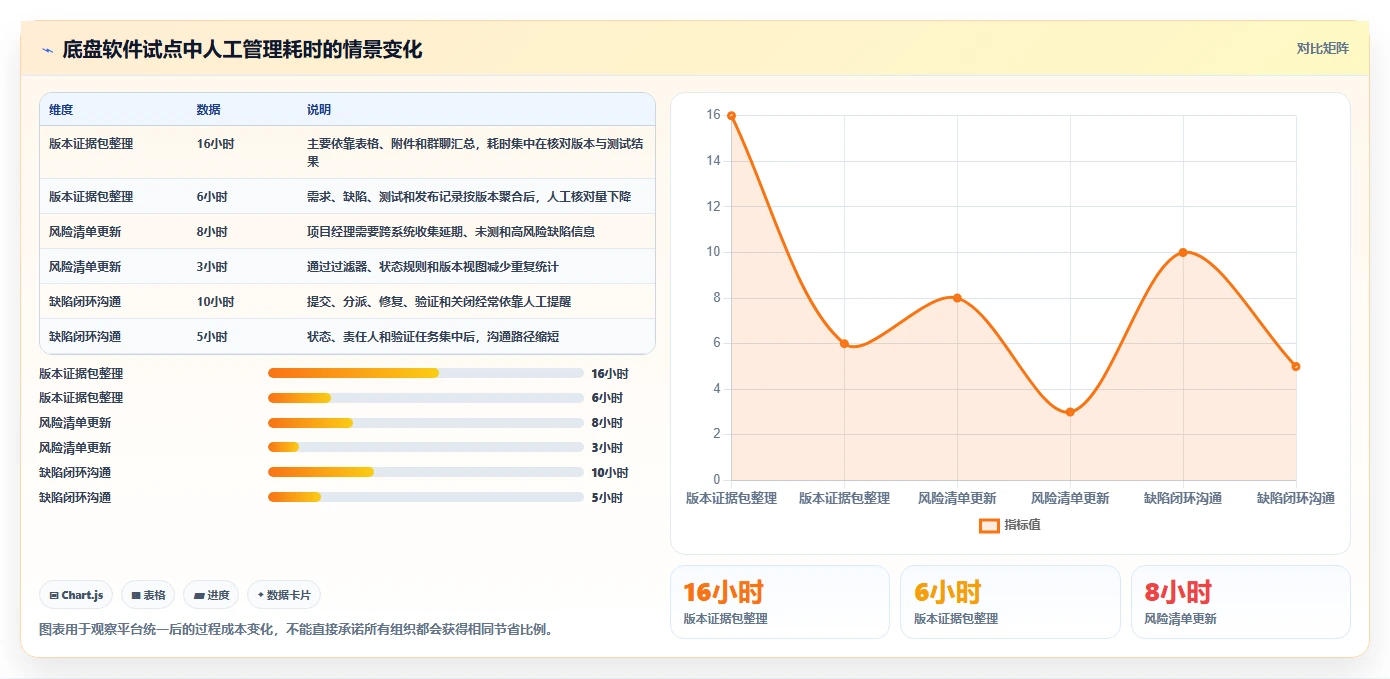
Task: Open the 对比矩阵 label in the header
Action: pos(1322,48)
